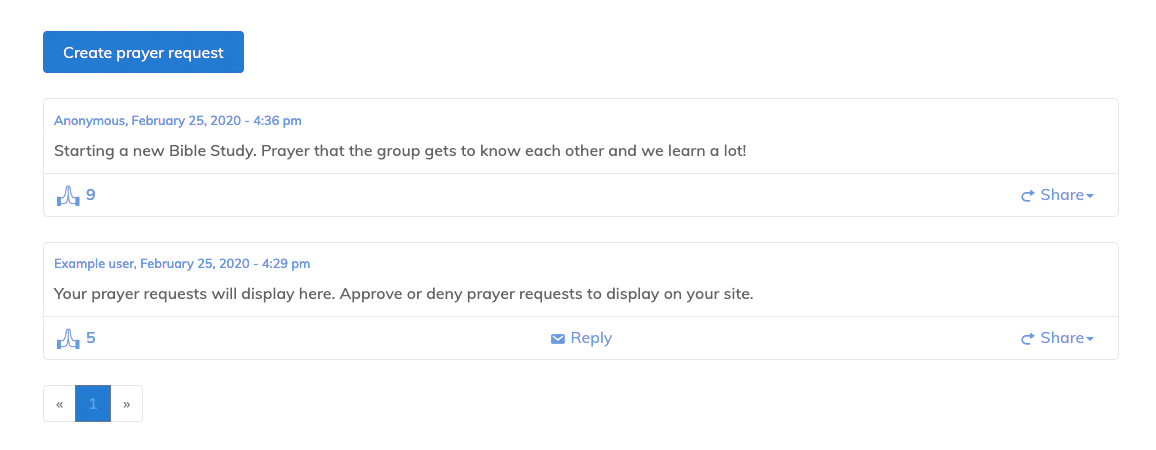Click the Bible Study prayer request text

[x=400, y=151]
